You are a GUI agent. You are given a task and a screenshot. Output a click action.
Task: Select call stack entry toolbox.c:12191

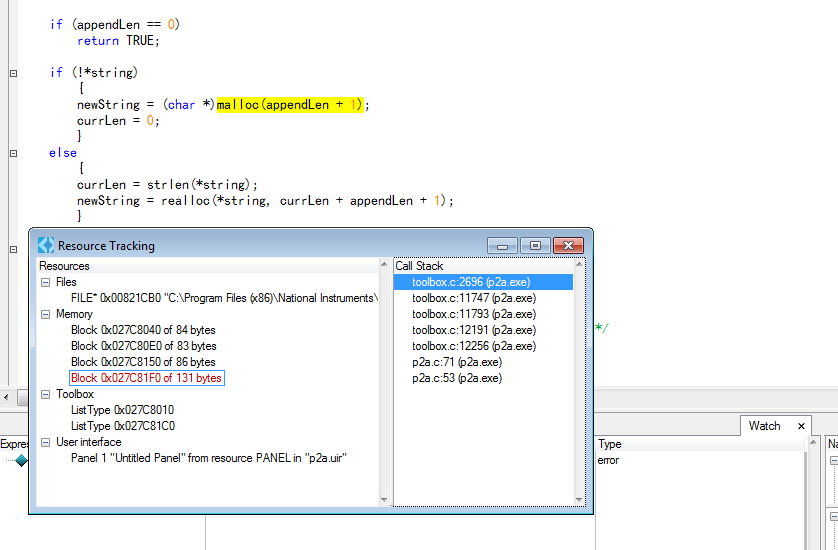tap(474, 330)
